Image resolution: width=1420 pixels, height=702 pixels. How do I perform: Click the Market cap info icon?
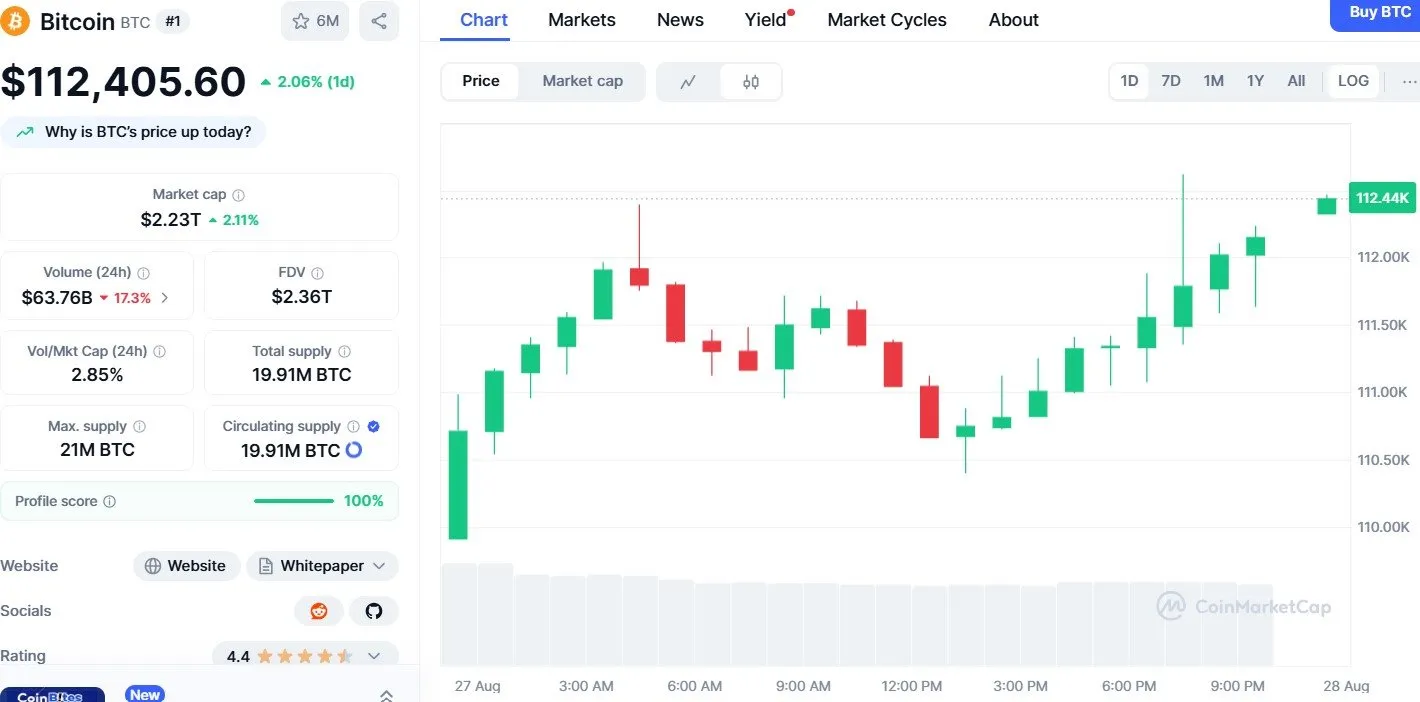(238, 195)
